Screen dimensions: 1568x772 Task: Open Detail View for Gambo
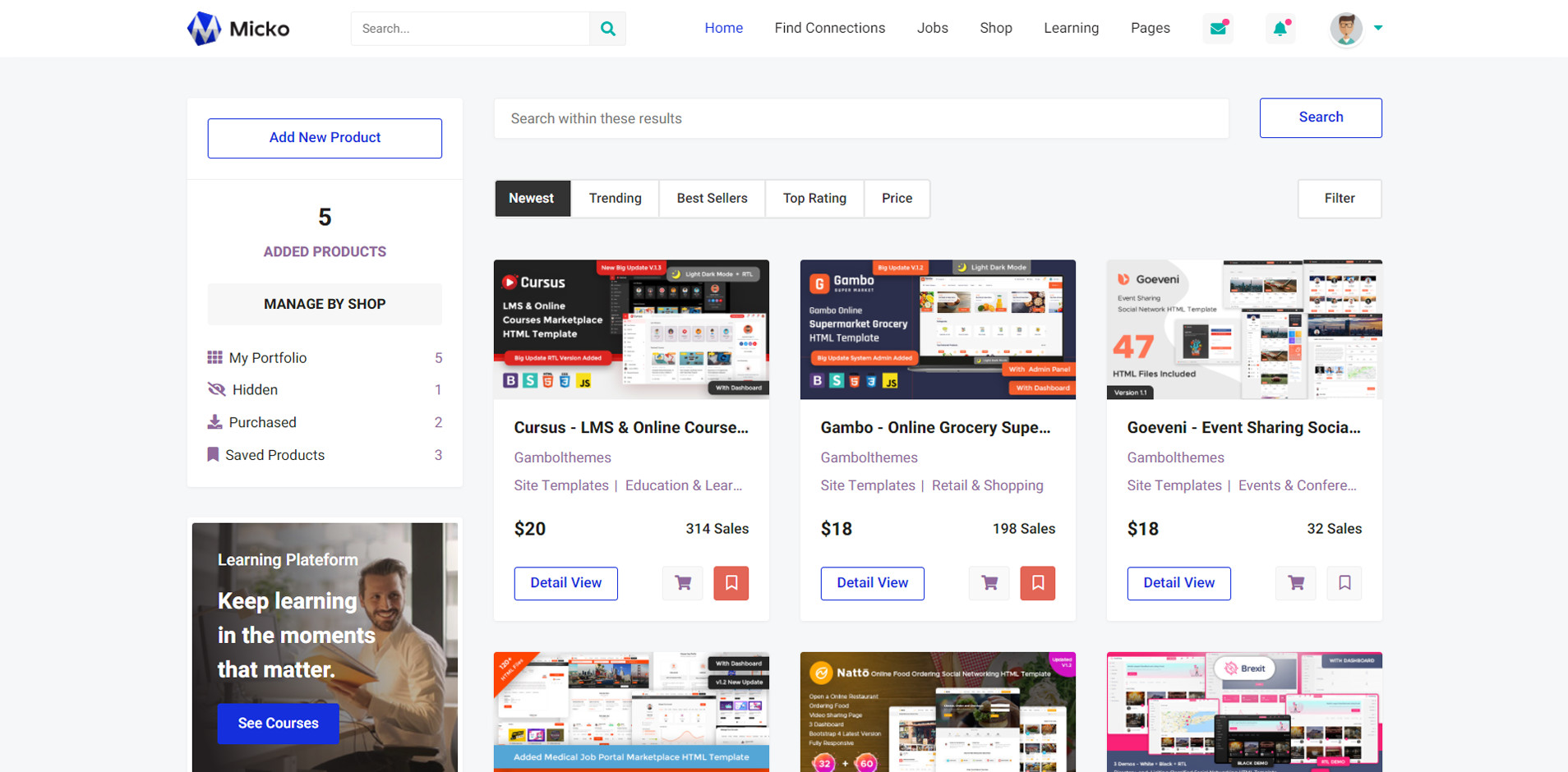click(x=872, y=583)
